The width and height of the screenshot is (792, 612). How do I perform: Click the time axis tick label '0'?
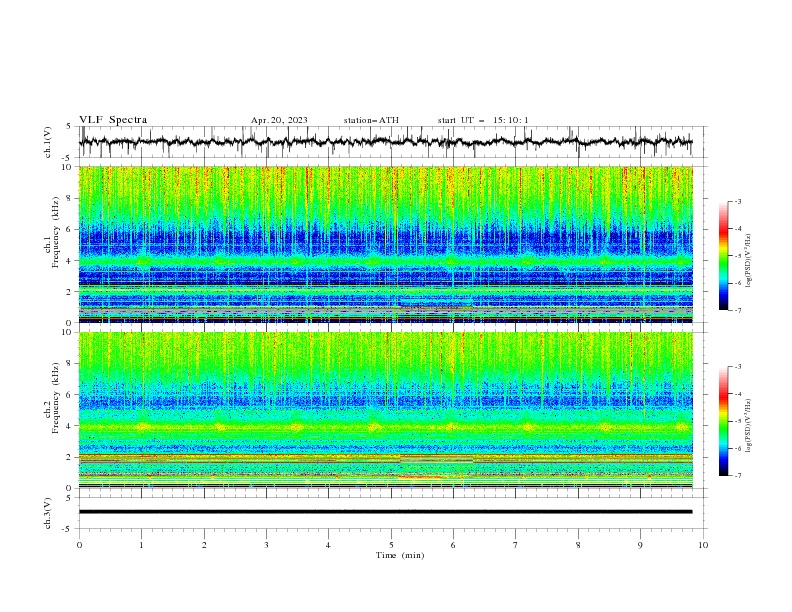79,545
